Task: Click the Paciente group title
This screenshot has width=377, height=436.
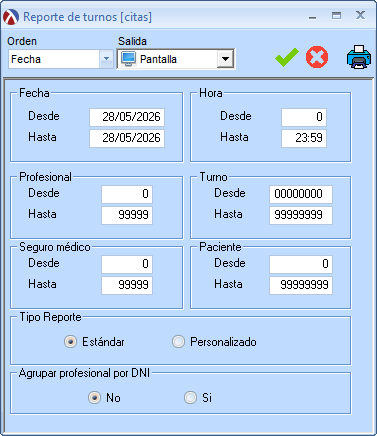Action: coord(220,247)
